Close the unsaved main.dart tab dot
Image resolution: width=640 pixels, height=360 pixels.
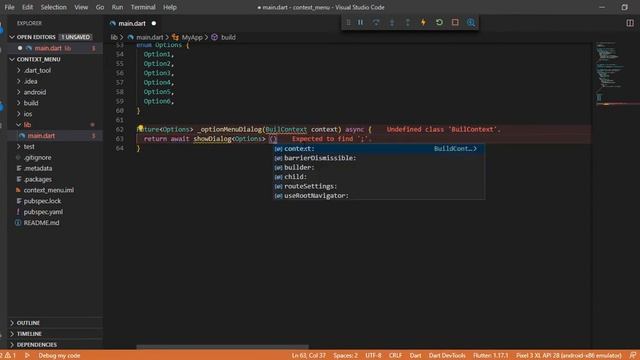coord(154,24)
